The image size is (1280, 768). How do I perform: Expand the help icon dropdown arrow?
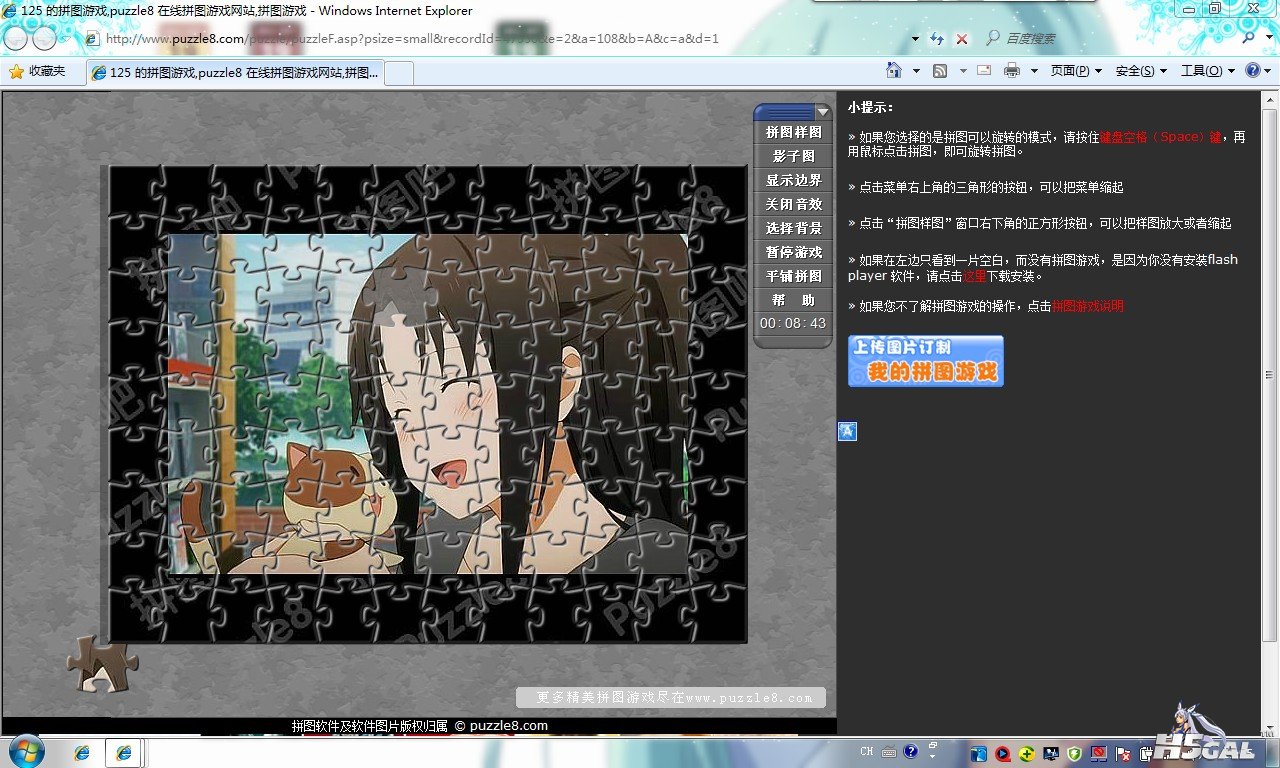point(1269,71)
